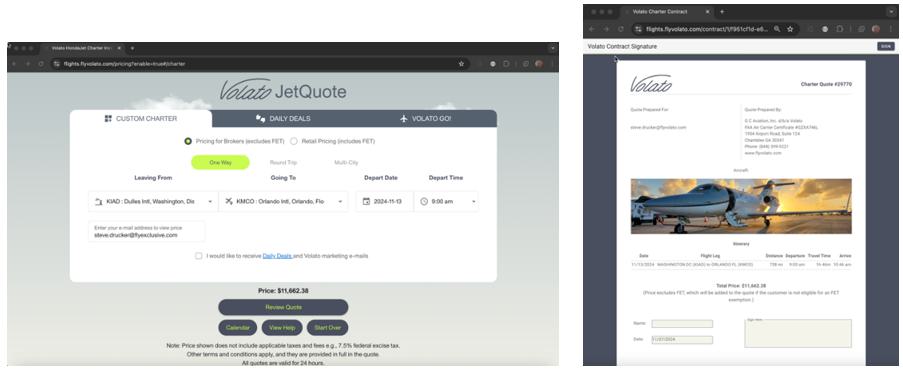Click the Calendar button

[238, 328]
